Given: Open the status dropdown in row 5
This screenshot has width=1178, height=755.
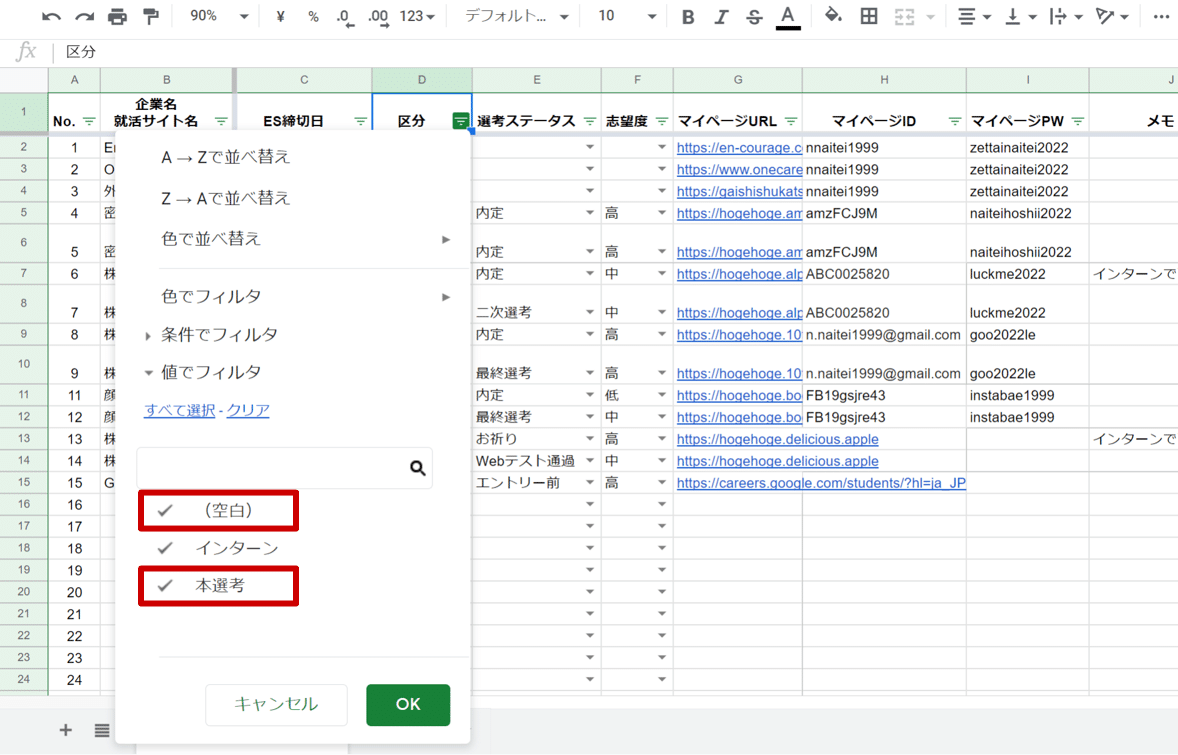Looking at the screenshot, I should click(590, 213).
